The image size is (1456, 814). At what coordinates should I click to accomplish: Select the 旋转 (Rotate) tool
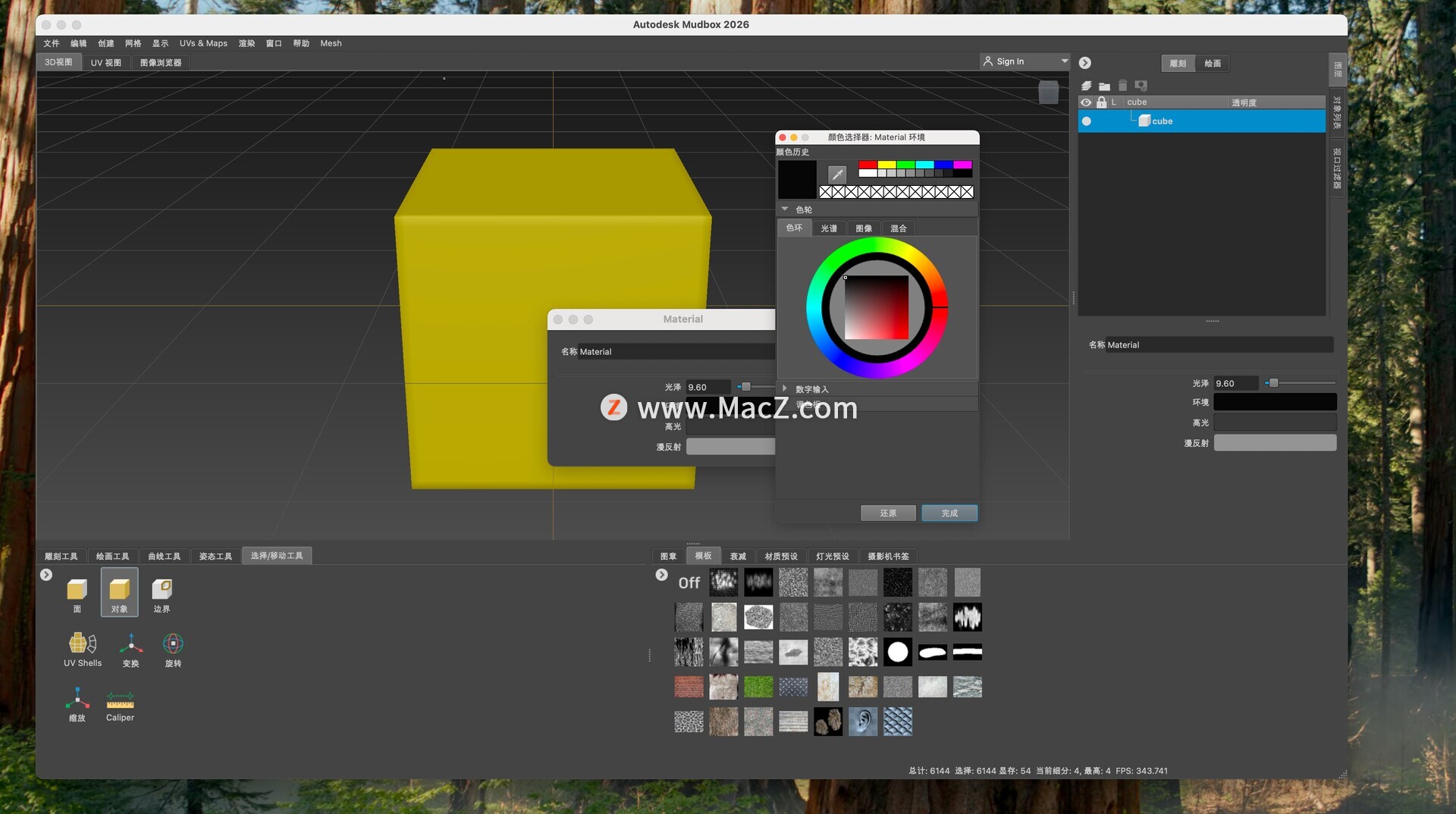[173, 649]
